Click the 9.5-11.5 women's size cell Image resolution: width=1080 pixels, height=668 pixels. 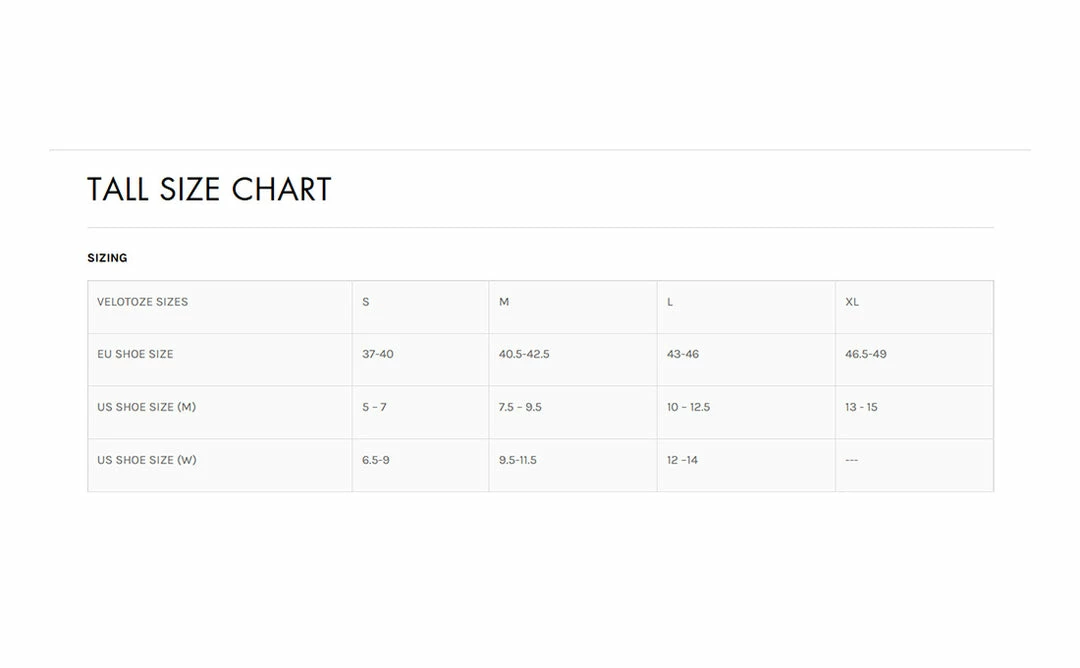click(518, 460)
